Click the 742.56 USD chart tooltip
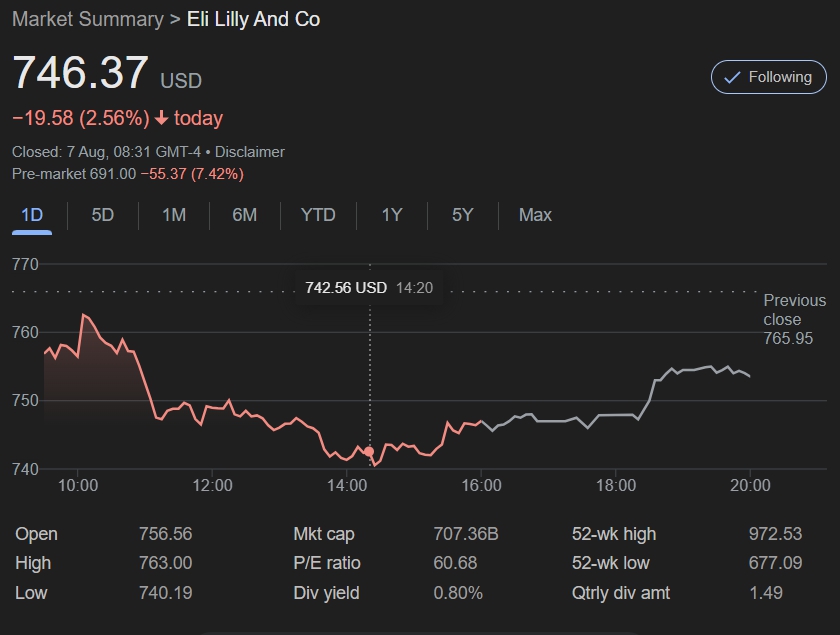 [369, 288]
